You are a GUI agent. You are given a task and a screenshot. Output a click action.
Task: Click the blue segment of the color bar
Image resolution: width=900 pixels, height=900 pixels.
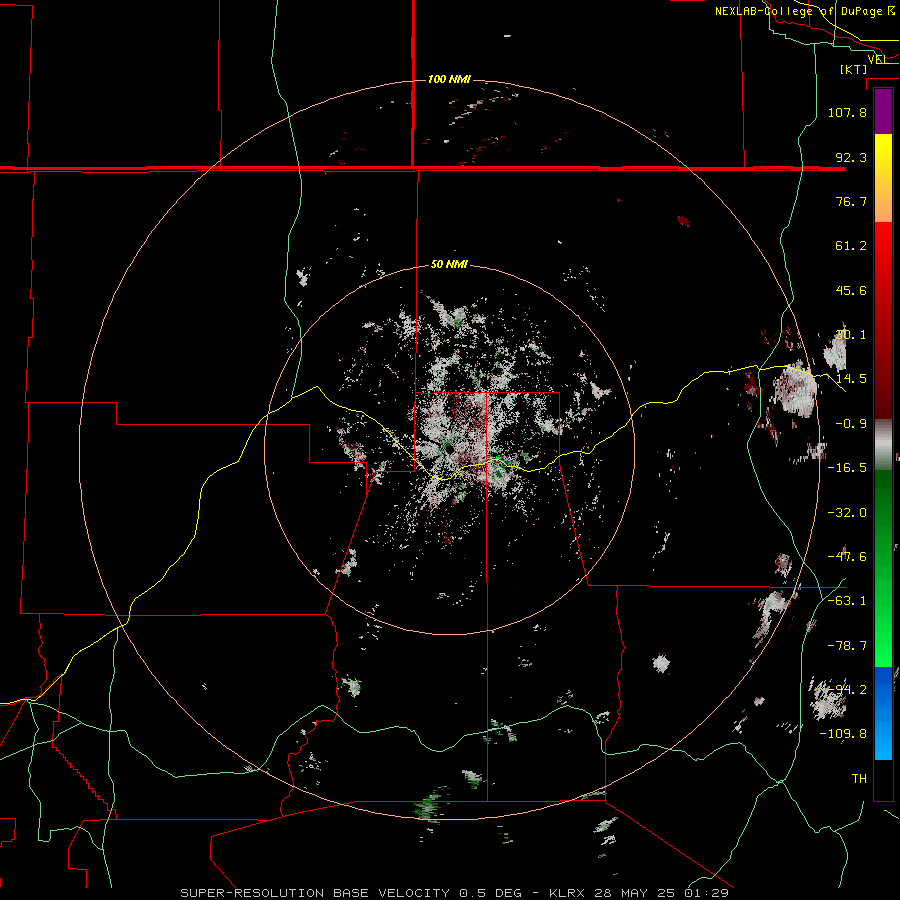pos(883,713)
